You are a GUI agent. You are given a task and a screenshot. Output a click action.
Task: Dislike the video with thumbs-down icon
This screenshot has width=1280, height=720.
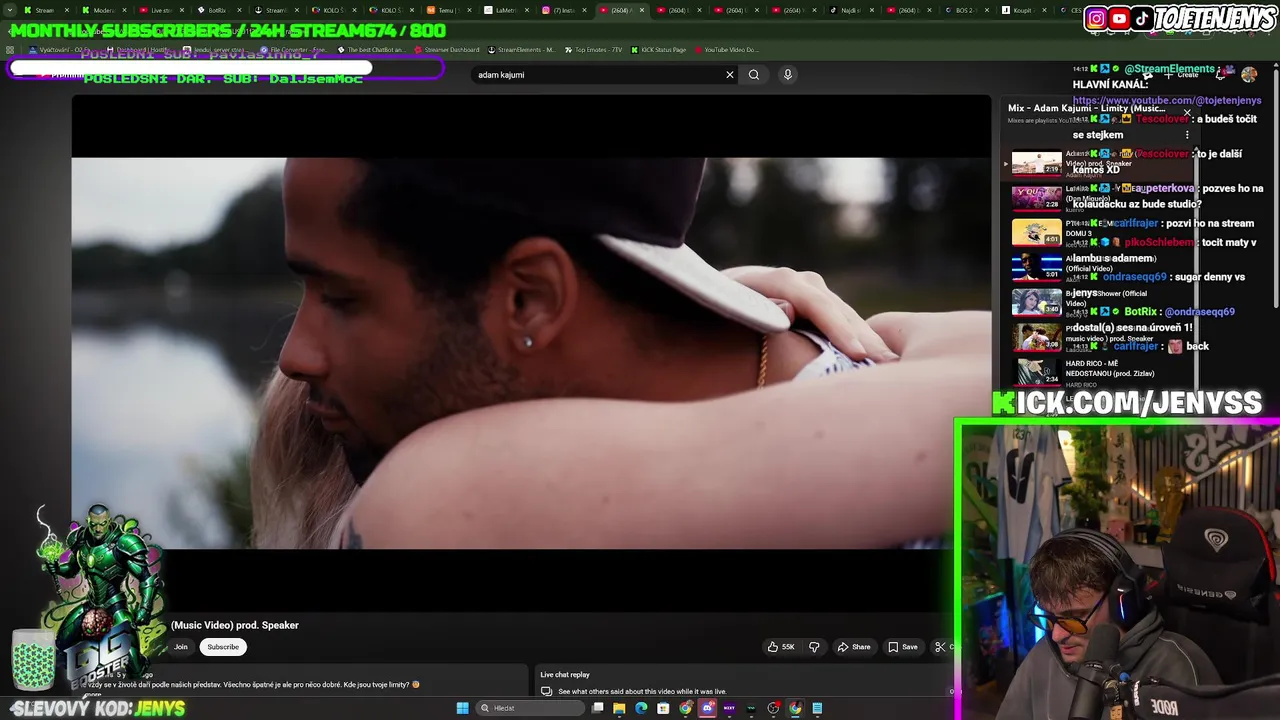pyautogui.click(x=814, y=647)
